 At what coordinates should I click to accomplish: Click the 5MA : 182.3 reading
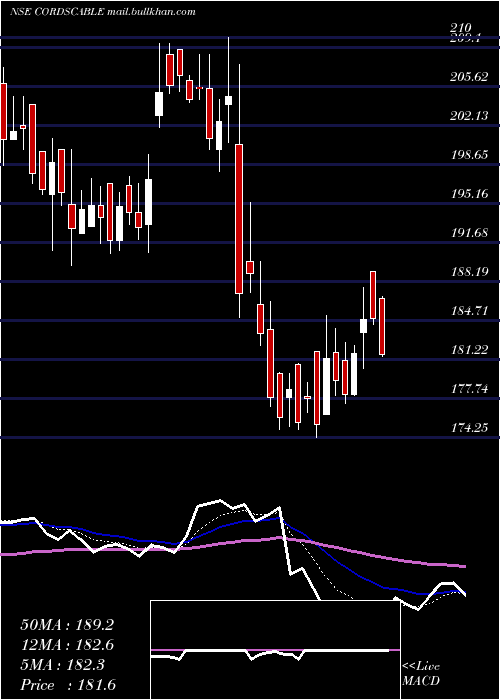click(62, 665)
